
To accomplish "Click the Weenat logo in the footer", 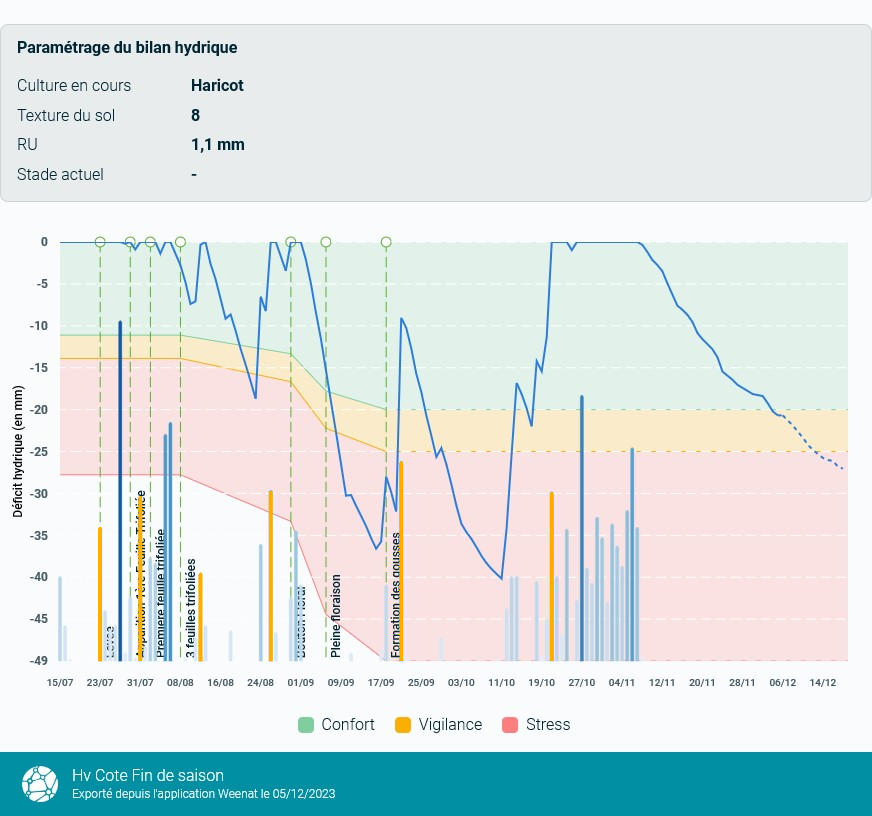I will (40, 784).
